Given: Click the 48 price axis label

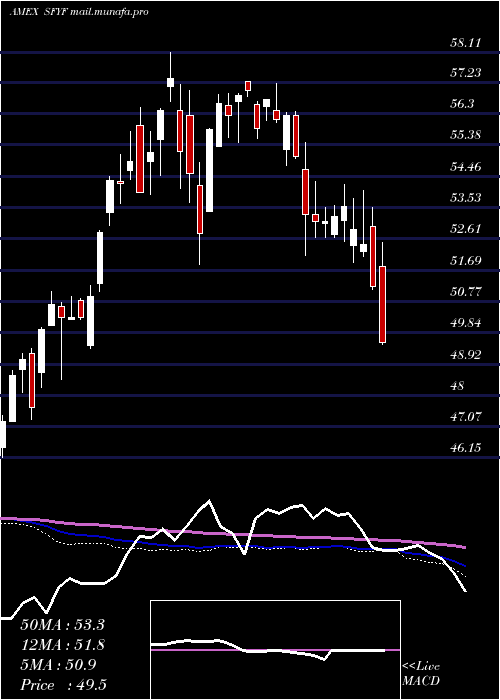Looking at the screenshot, I should pyautogui.click(x=457, y=385).
